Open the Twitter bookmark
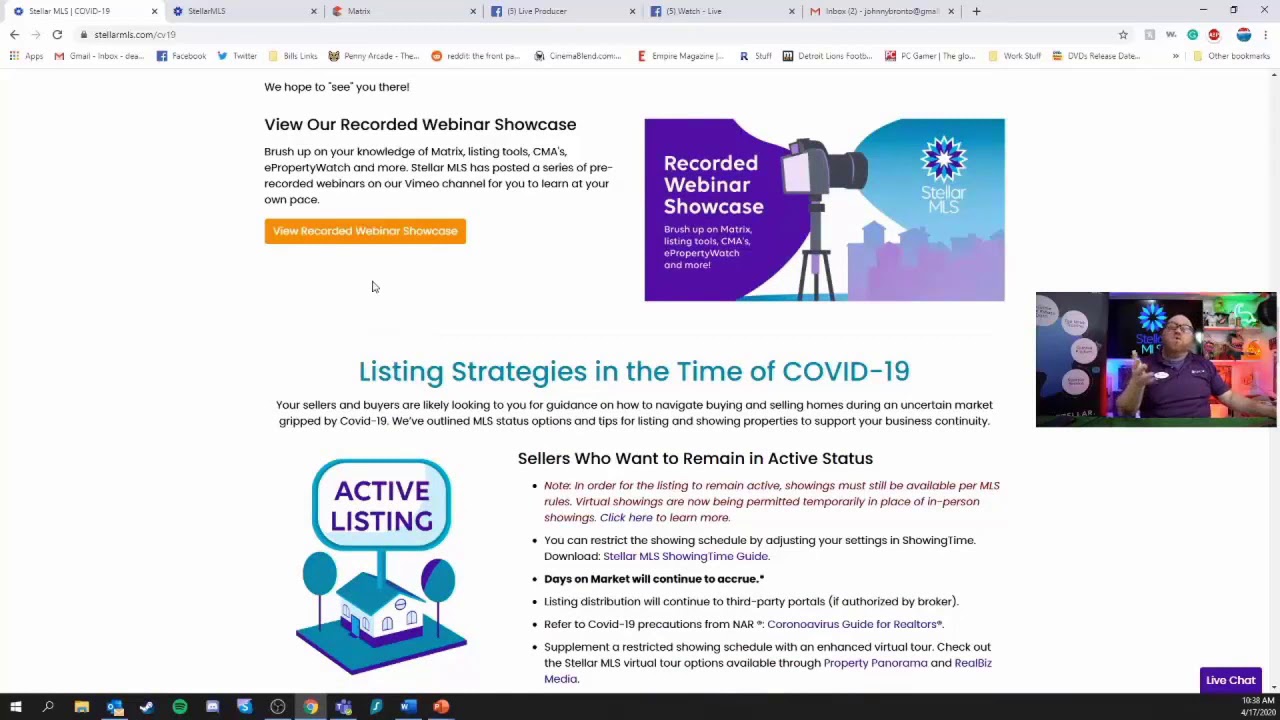The width and height of the screenshot is (1280, 720). pyautogui.click(x=237, y=56)
